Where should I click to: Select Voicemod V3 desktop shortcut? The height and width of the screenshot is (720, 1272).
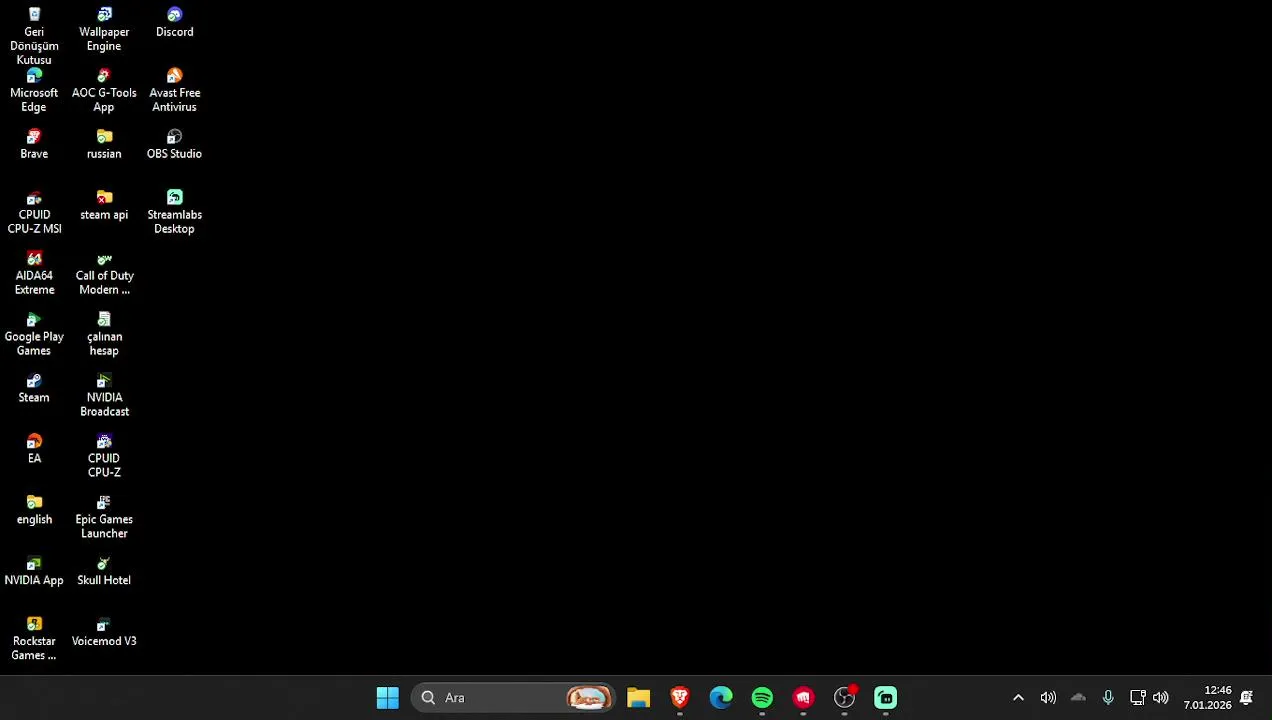pyautogui.click(x=104, y=632)
